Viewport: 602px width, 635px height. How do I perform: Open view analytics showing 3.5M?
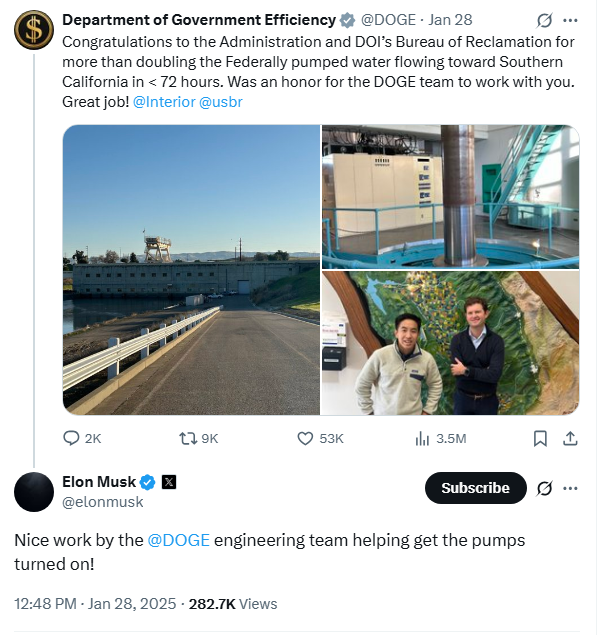pyautogui.click(x=423, y=438)
